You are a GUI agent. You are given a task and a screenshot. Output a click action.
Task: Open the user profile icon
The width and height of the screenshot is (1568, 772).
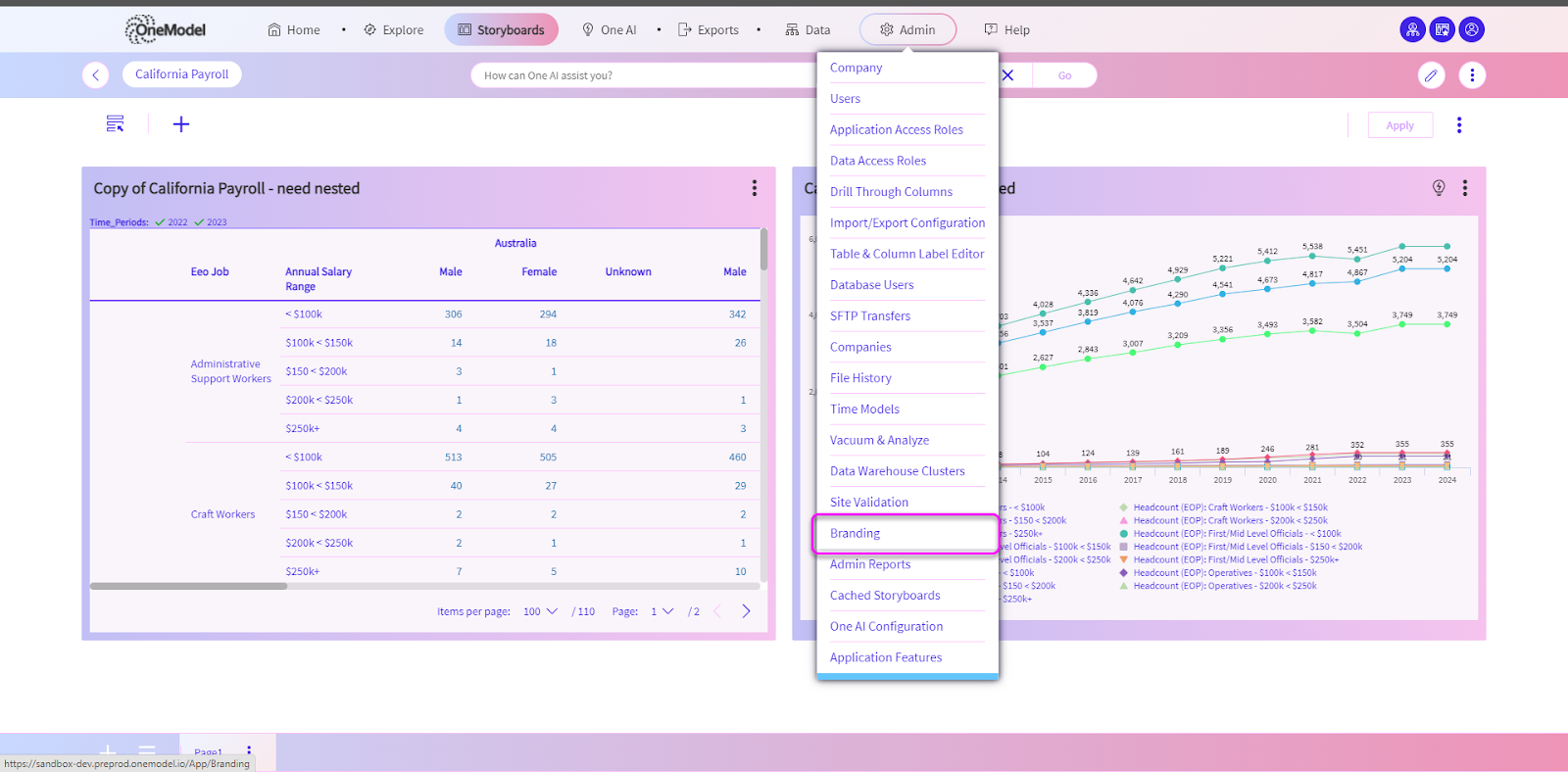coord(1471,29)
